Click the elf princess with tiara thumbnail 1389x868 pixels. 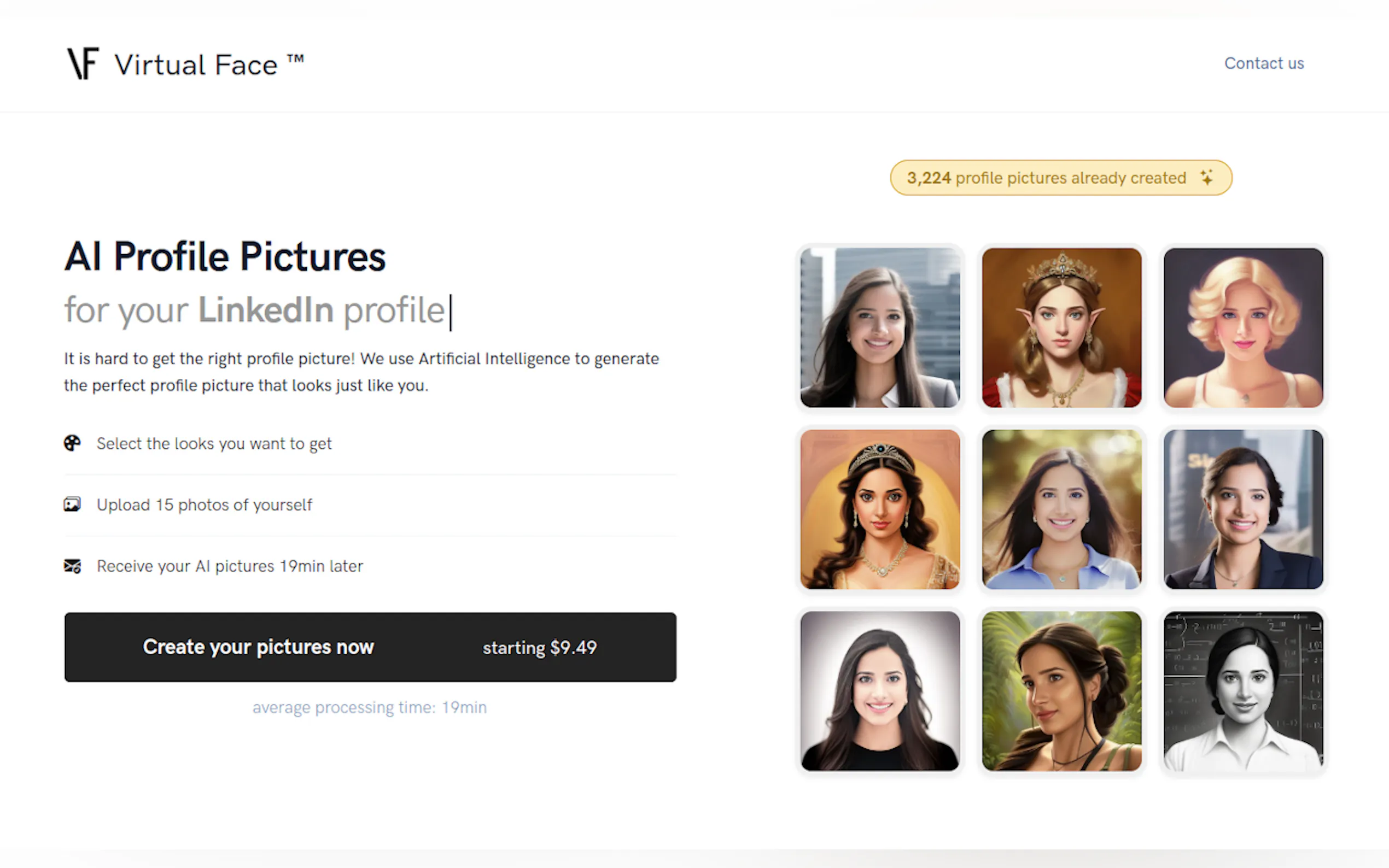point(1061,329)
